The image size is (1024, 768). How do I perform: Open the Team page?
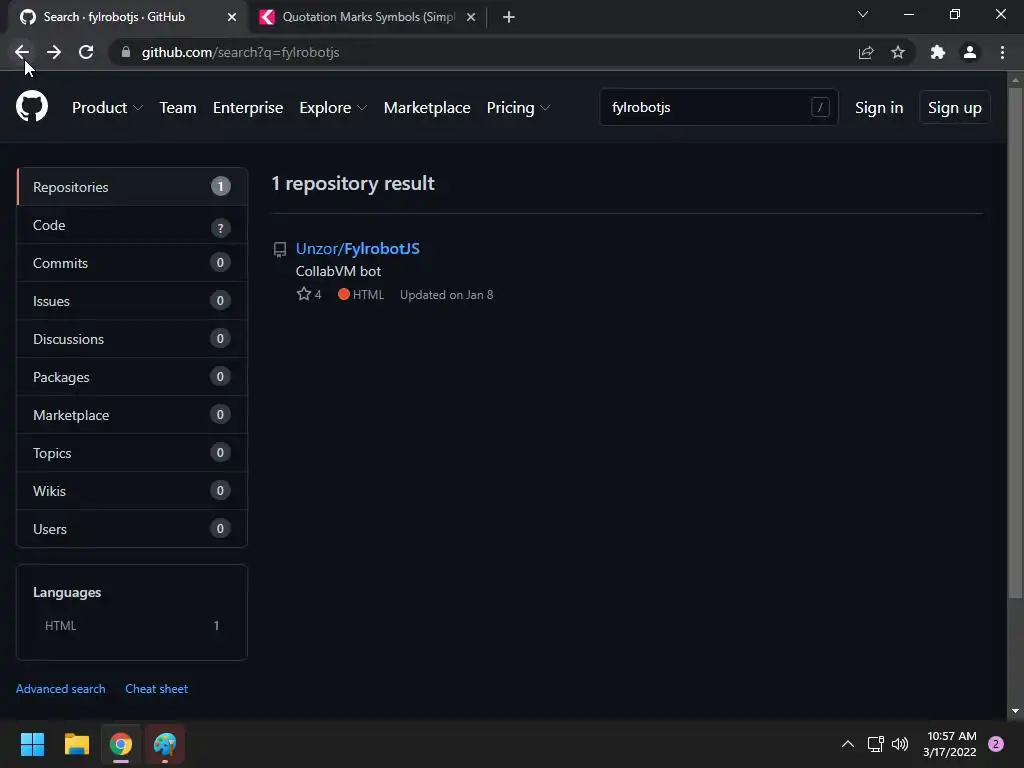(x=178, y=108)
